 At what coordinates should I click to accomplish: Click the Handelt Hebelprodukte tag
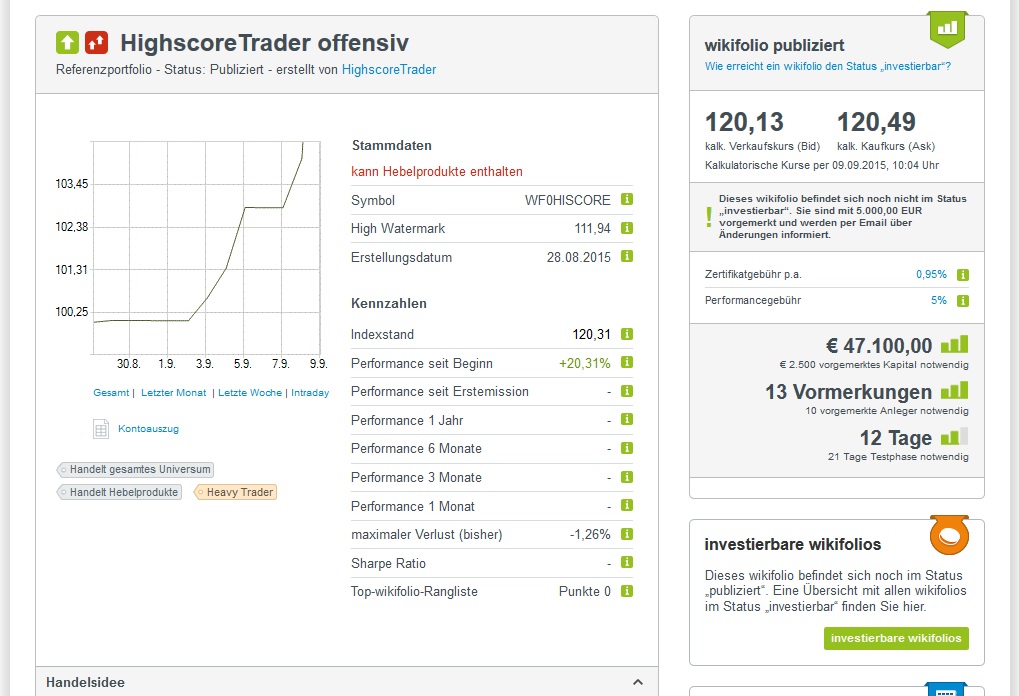pos(119,492)
